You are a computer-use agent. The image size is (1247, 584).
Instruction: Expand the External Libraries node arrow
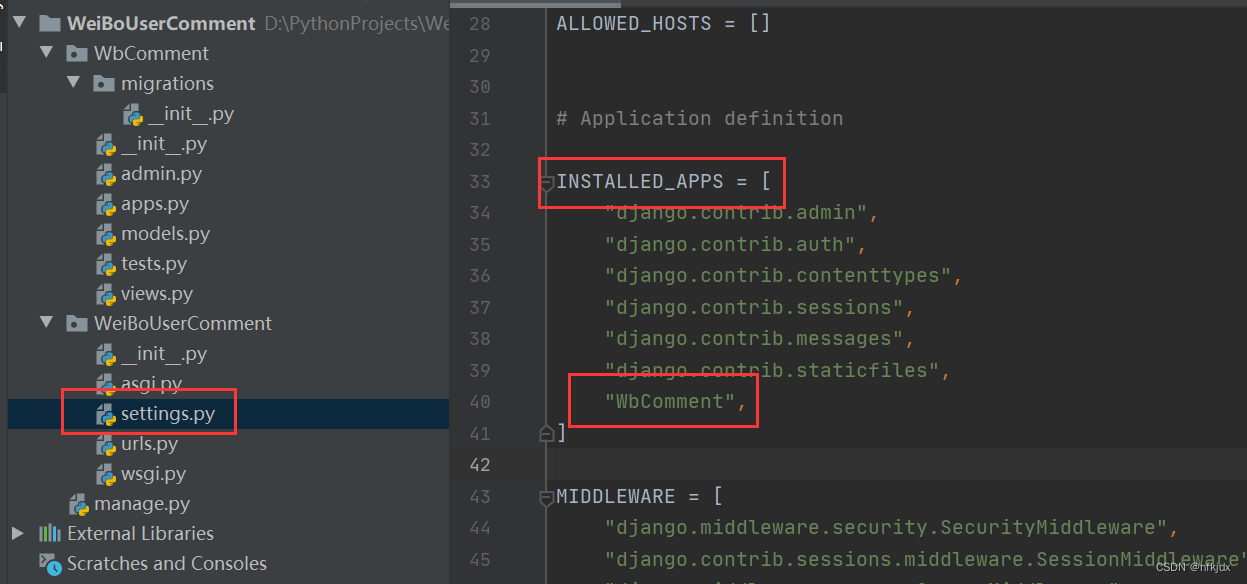(x=18, y=532)
